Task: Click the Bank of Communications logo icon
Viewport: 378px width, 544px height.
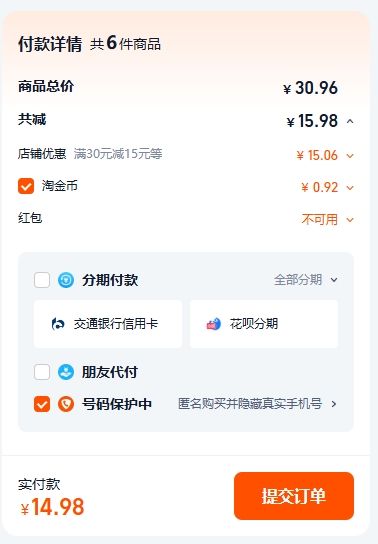Action: coord(58,324)
